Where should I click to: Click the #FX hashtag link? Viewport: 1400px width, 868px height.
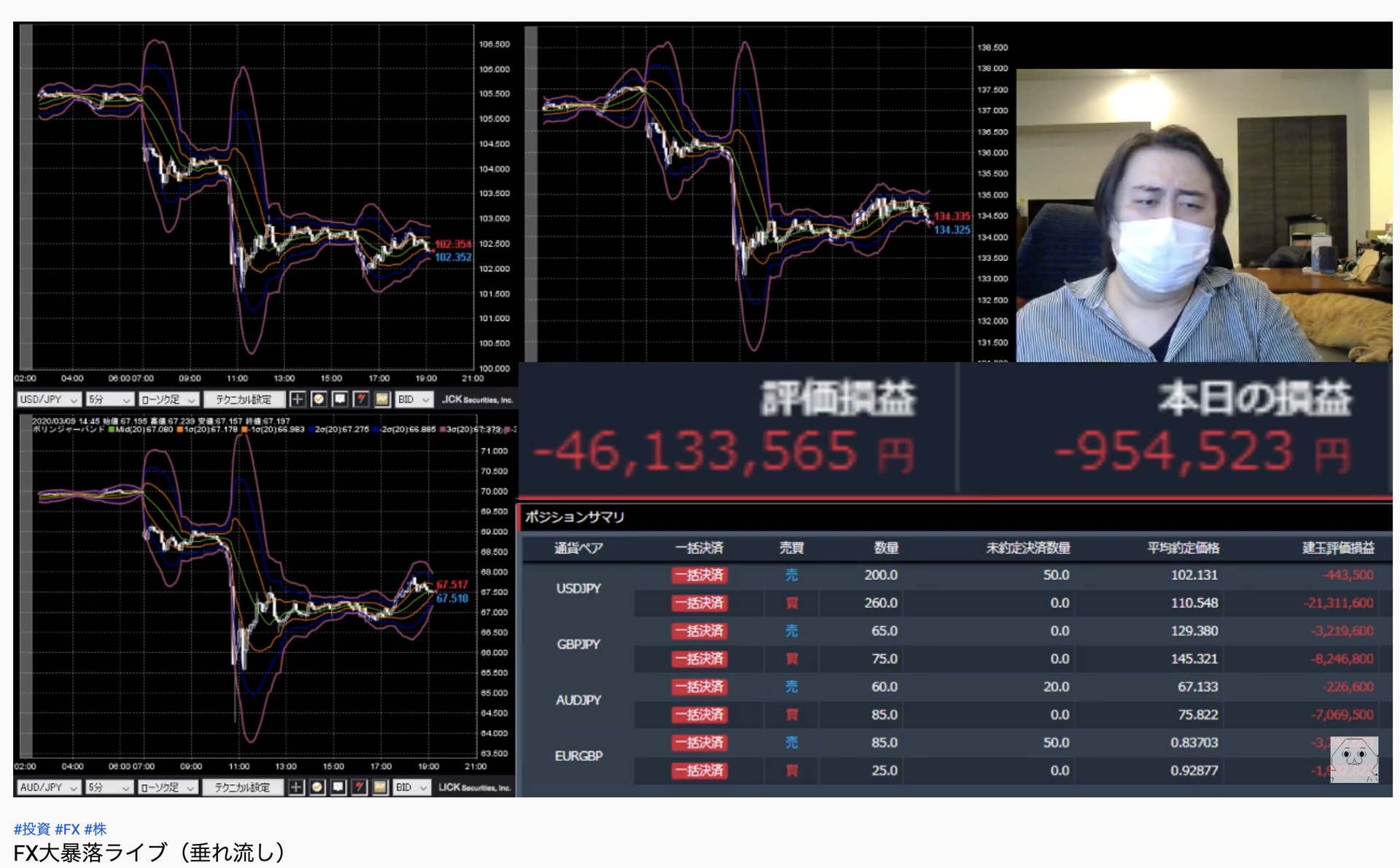(67, 829)
